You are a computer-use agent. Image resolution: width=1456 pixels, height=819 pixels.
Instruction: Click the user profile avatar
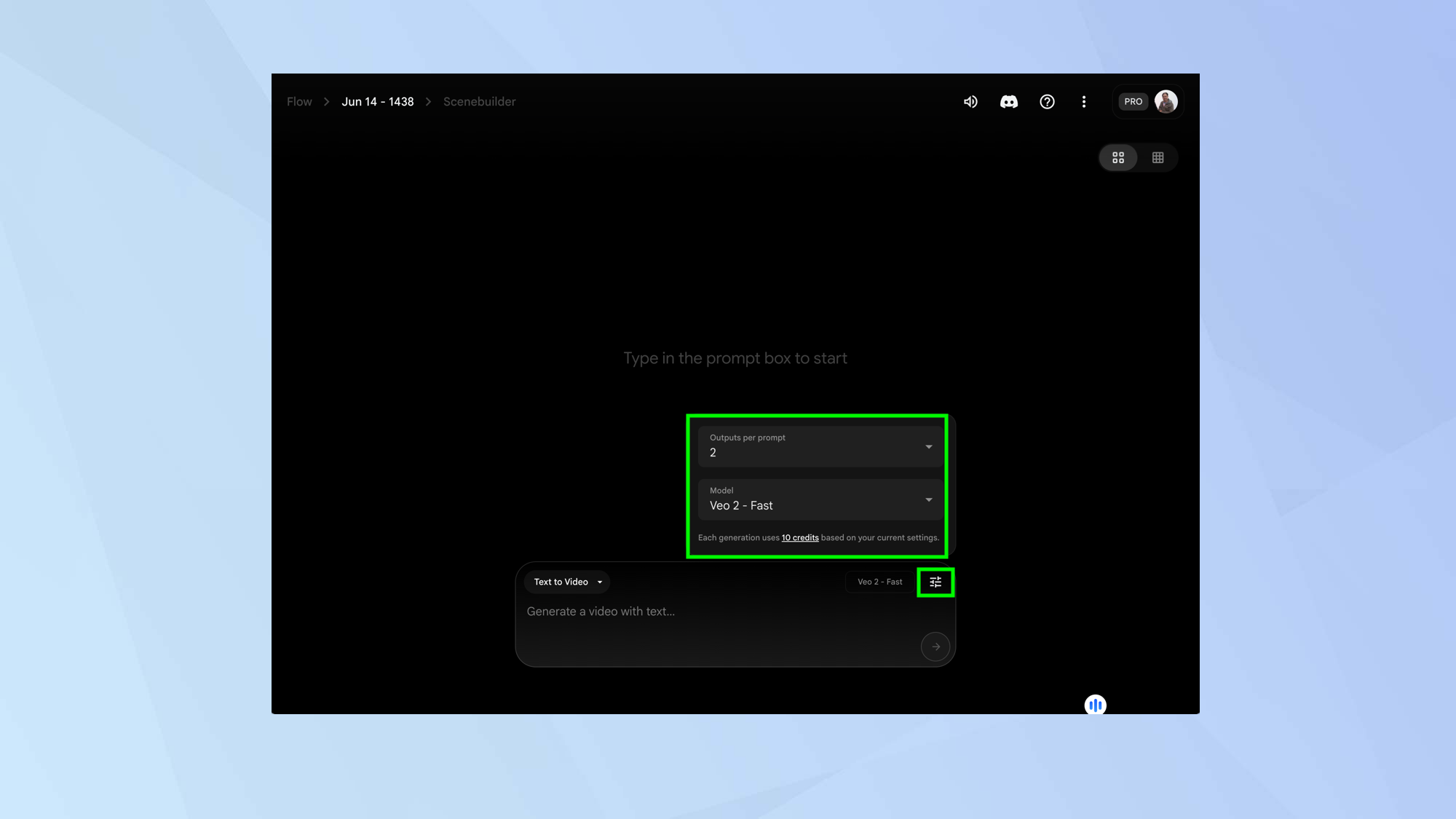1166,102
